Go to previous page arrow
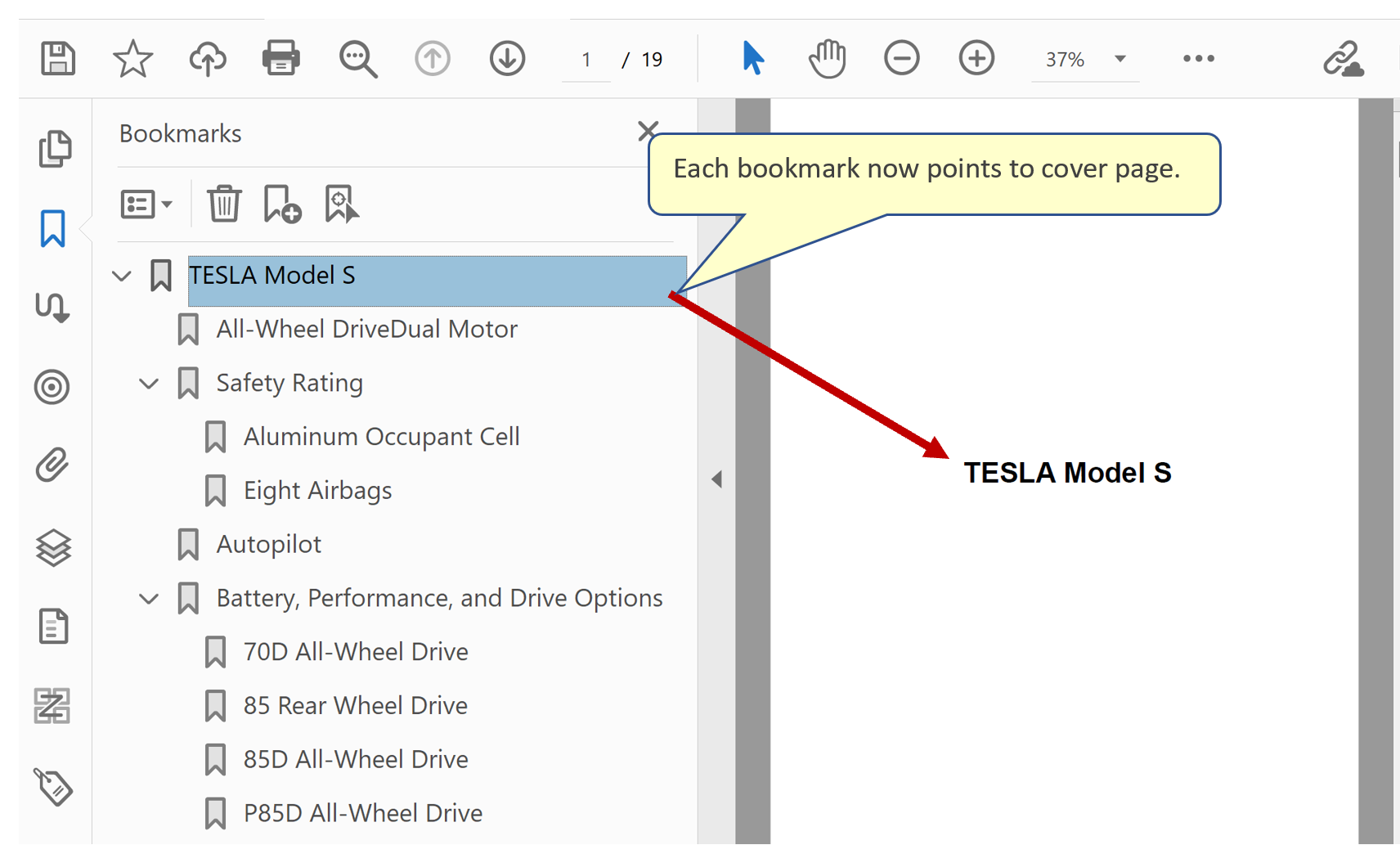The image size is (1400, 854). (433, 59)
